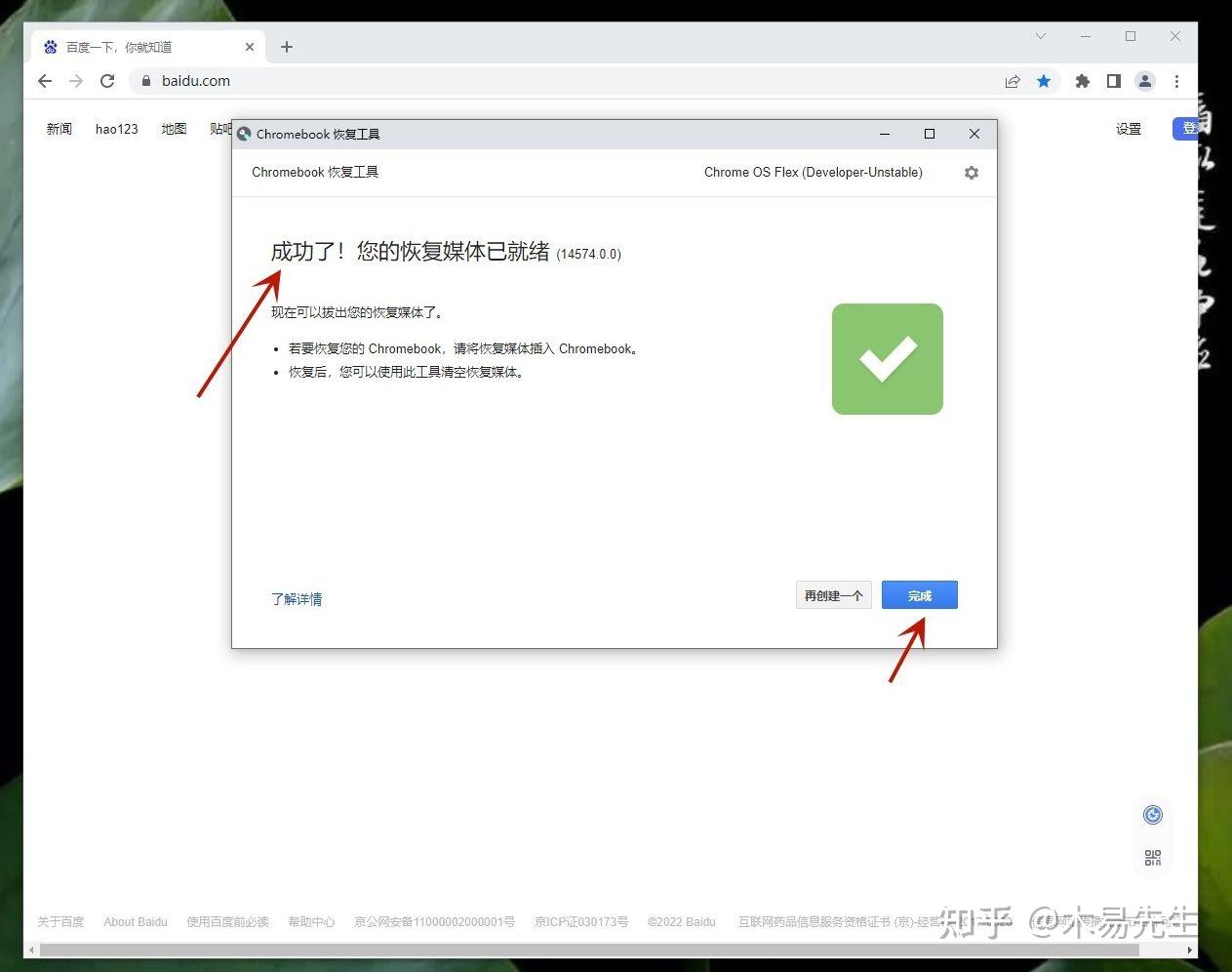The height and width of the screenshot is (972, 1232).
Task: Click the Baidu 登录 button
Action: (1185, 128)
